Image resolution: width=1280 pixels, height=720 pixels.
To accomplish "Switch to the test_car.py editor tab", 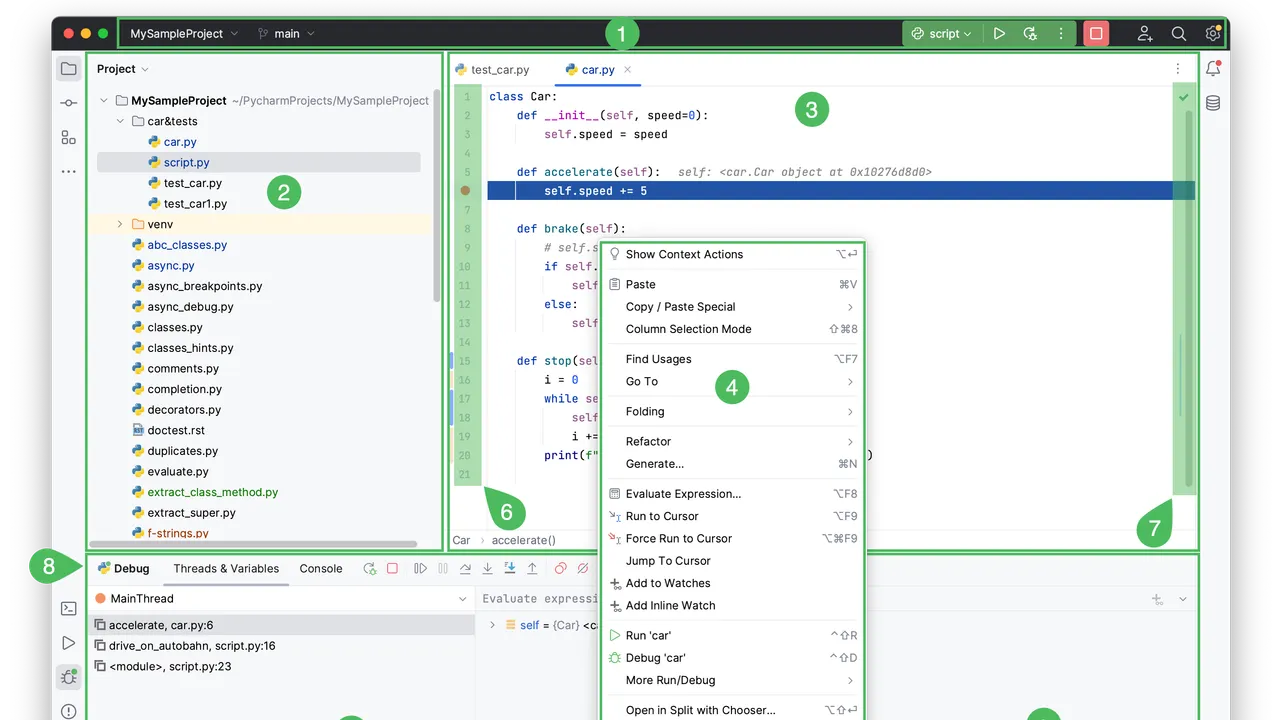I will (x=492, y=70).
